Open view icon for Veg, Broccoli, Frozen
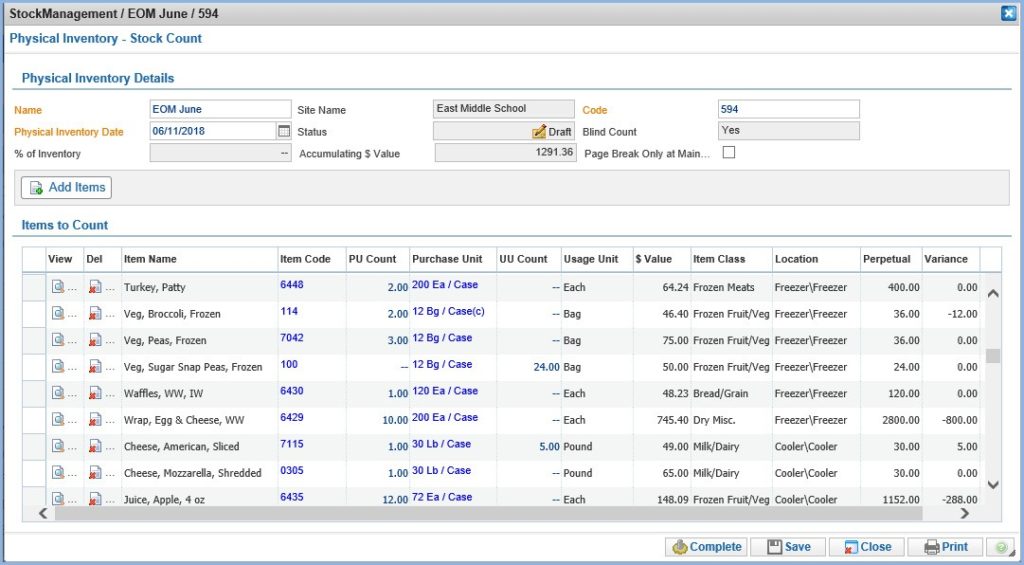The image size is (1024, 565). [58, 313]
